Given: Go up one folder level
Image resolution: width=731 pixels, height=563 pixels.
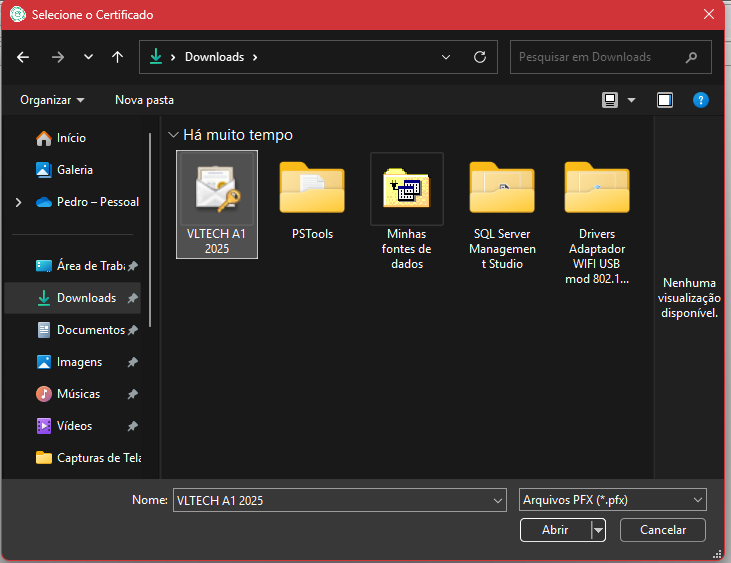Looking at the screenshot, I should 117,57.
